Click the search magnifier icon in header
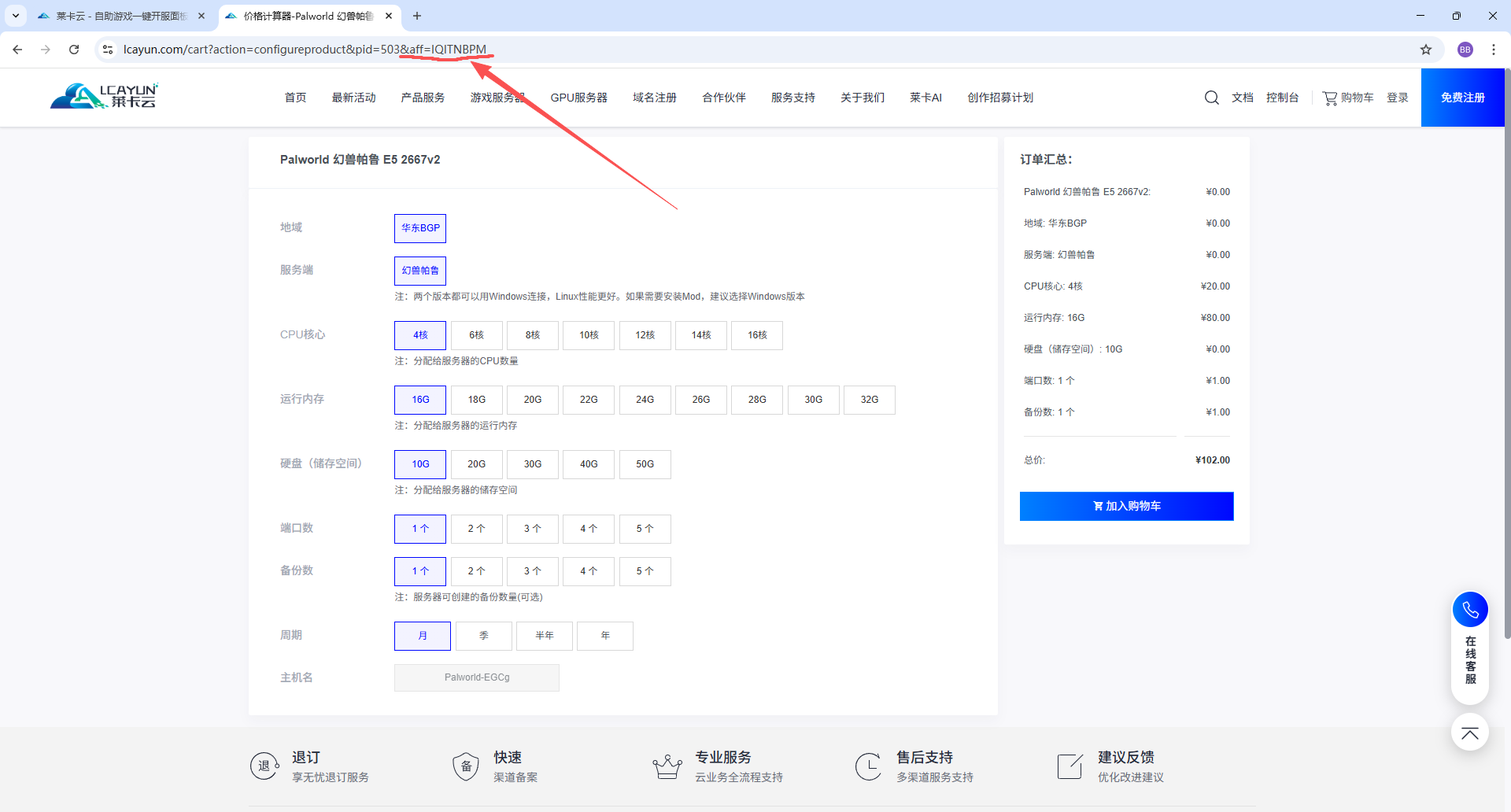Image resolution: width=1511 pixels, height=812 pixels. pos(1211,98)
